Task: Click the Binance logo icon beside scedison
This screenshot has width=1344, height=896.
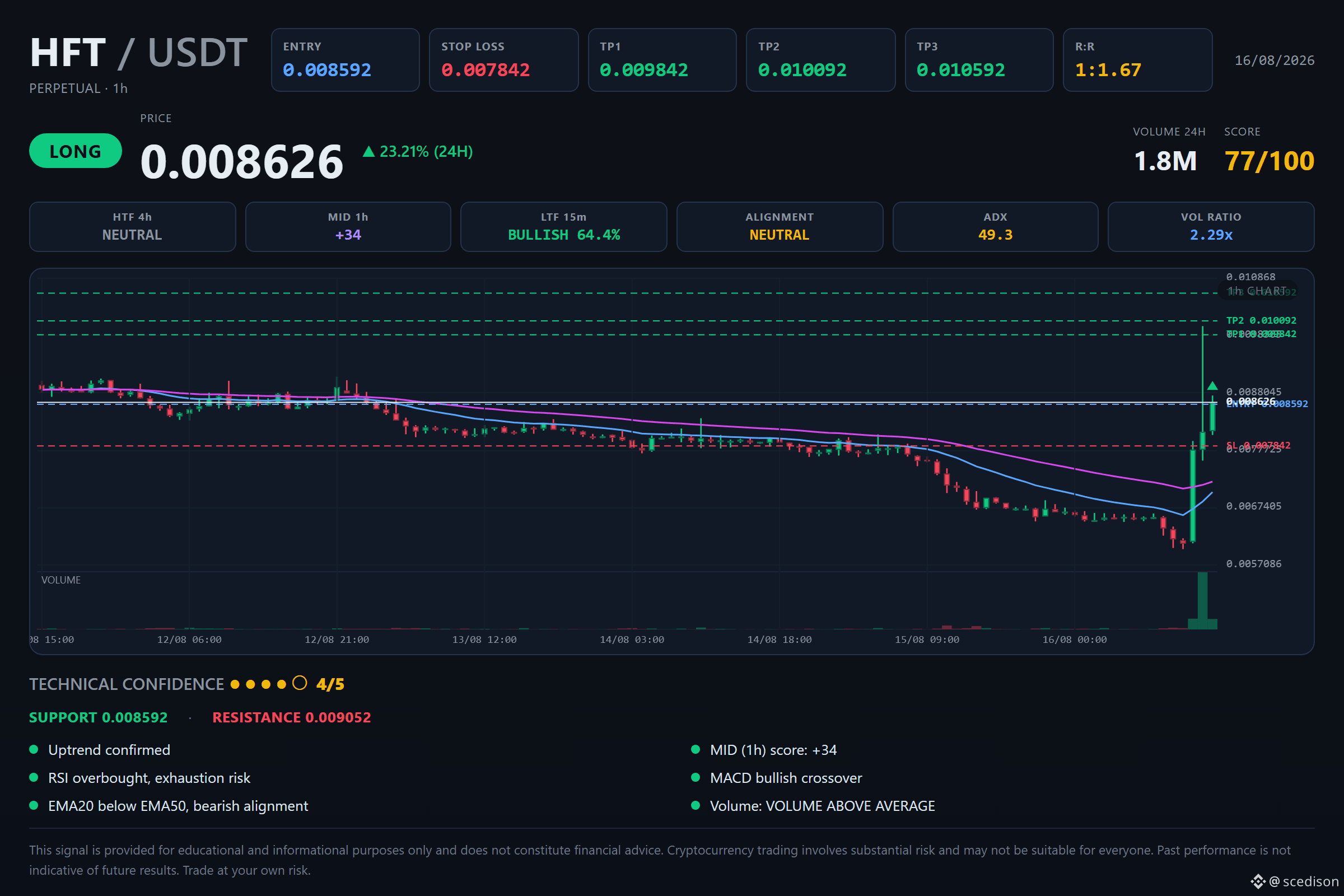Action: click(1258, 881)
